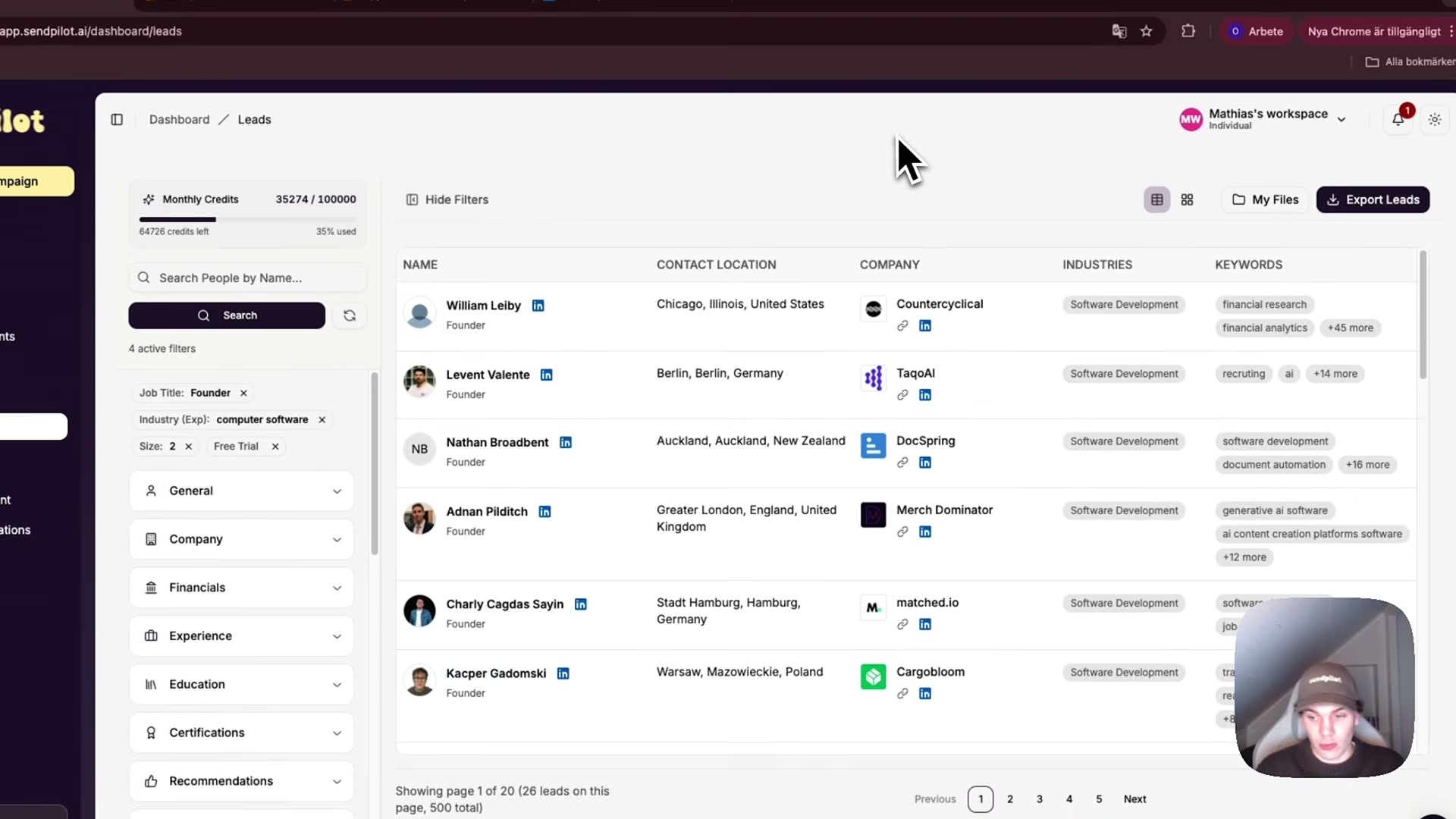Go to results page 3
This screenshot has width=1456, height=819.
[1040, 799]
